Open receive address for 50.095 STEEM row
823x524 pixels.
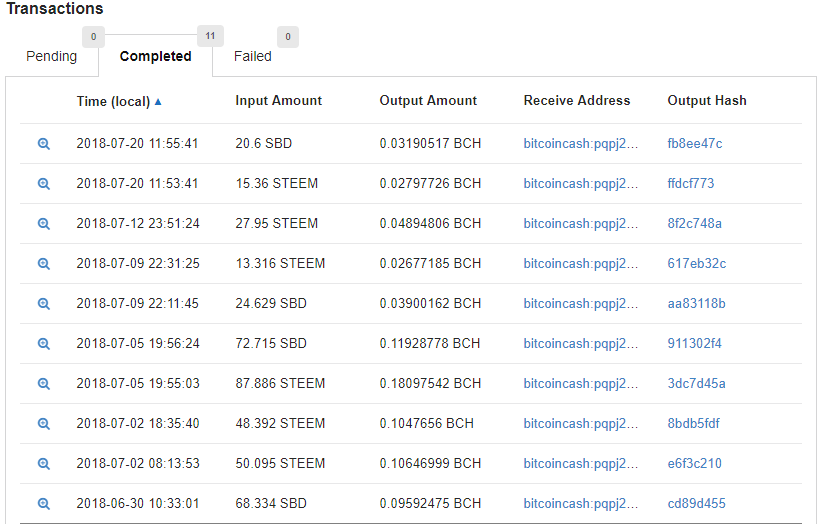click(581, 464)
